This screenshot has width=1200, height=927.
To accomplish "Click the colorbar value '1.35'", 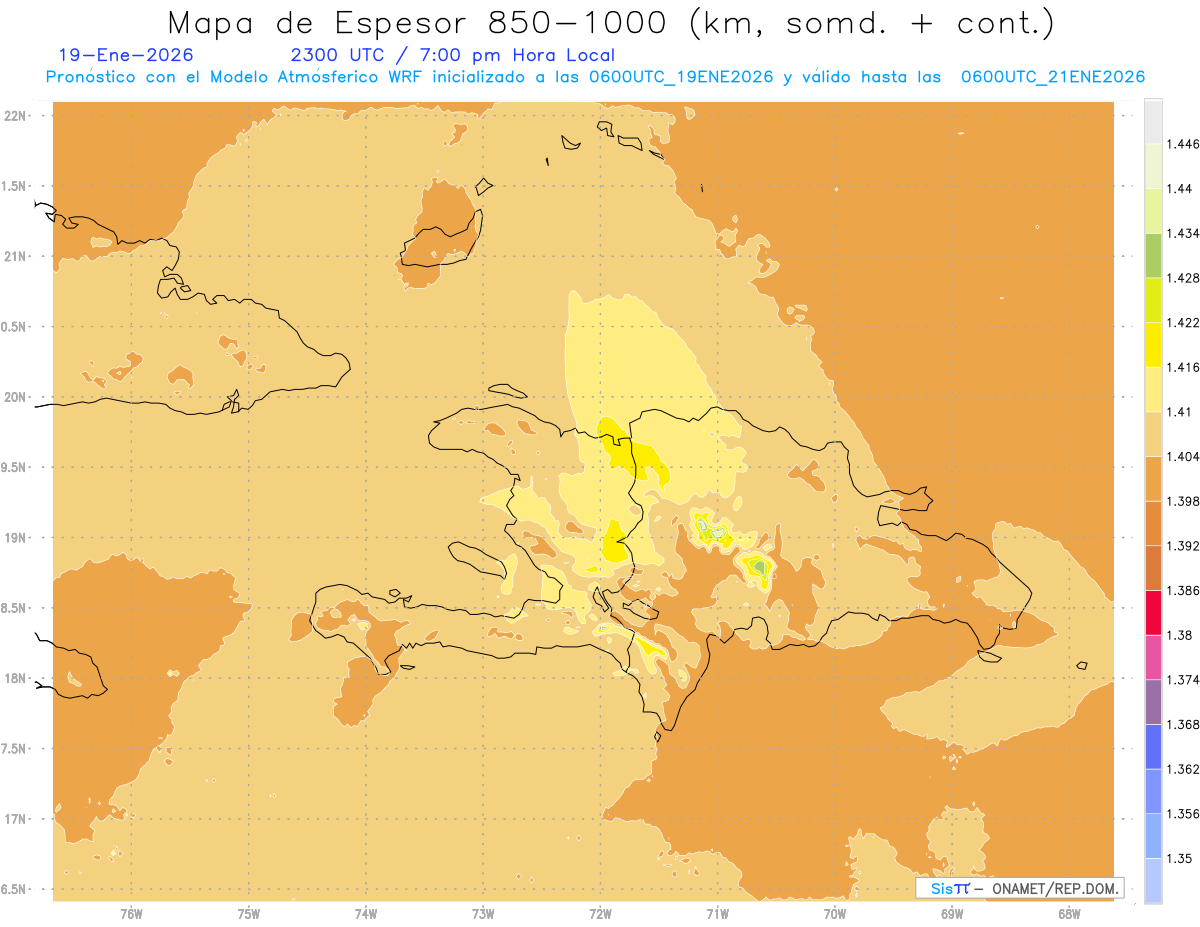I will [1179, 858].
